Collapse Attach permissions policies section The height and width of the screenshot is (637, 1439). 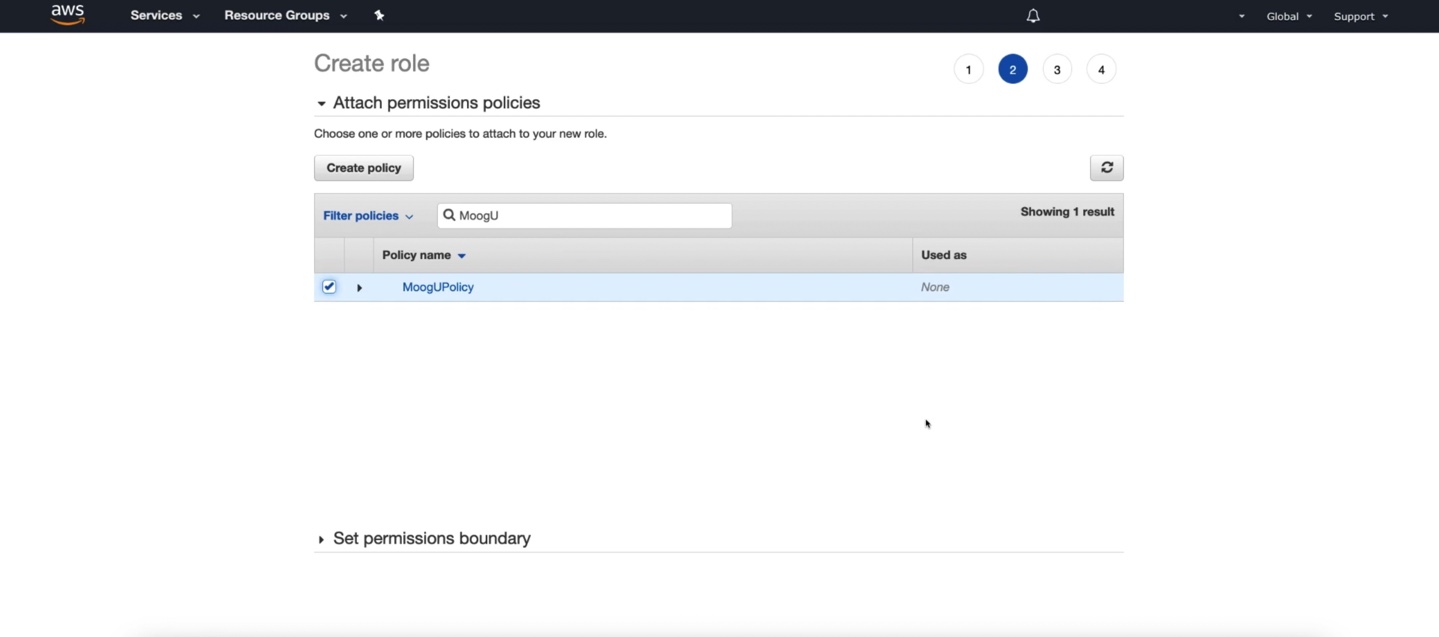point(321,104)
